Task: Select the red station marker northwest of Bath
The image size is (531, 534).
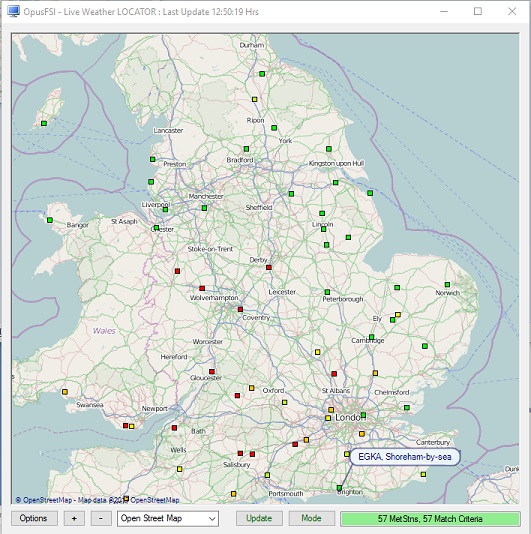Action: coord(174,428)
